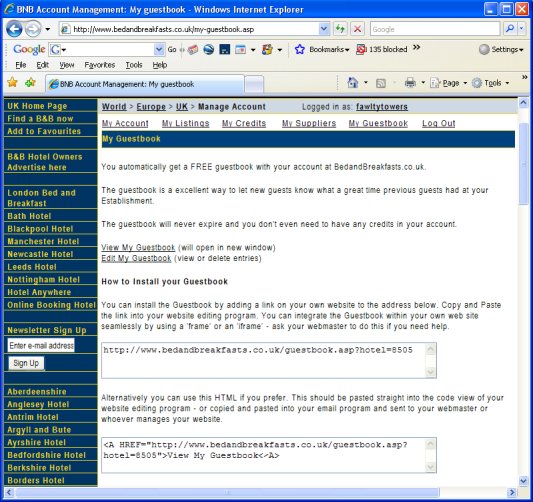This screenshot has width=533, height=502.
Task: Click the Google search box at top right
Action: (435, 29)
